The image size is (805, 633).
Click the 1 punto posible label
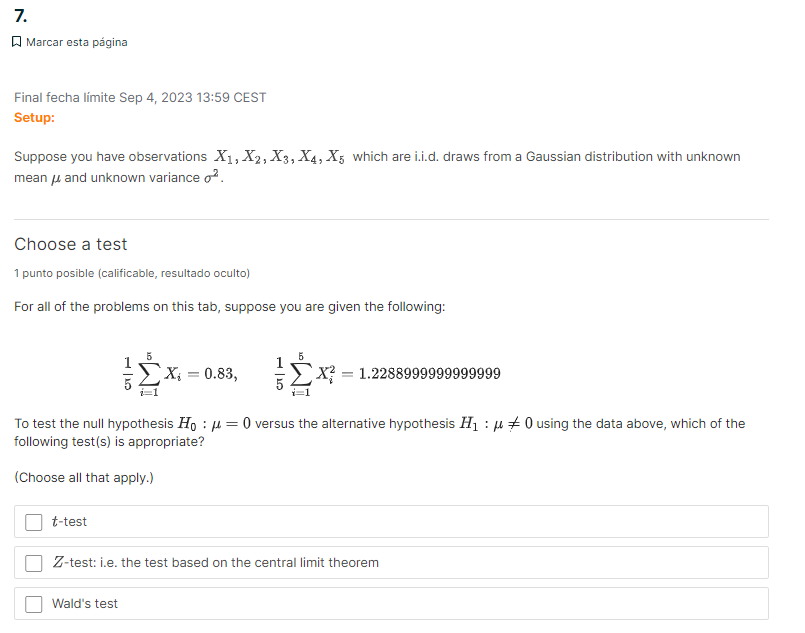tap(132, 272)
